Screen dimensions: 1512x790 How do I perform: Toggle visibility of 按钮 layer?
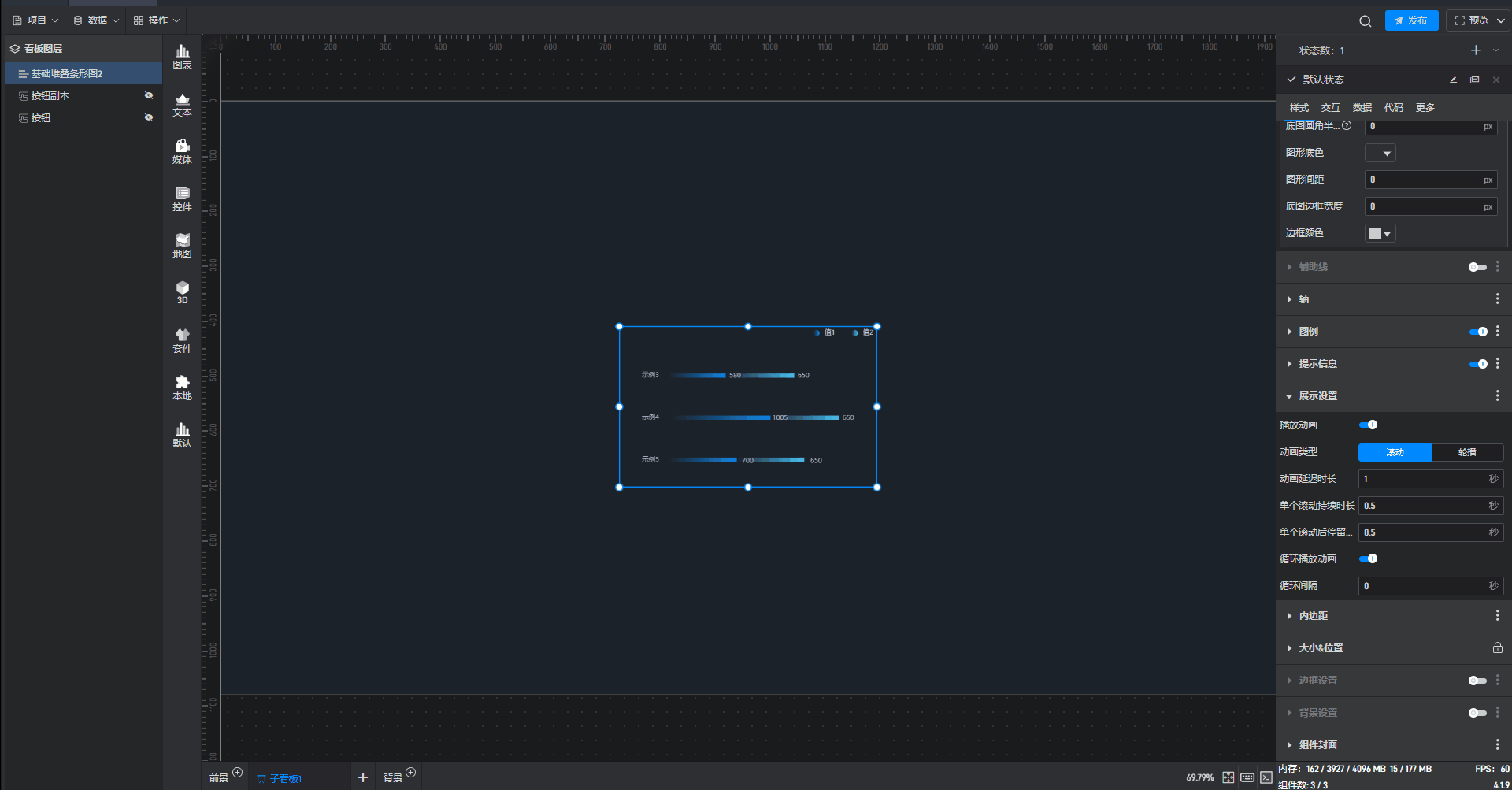click(149, 117)
